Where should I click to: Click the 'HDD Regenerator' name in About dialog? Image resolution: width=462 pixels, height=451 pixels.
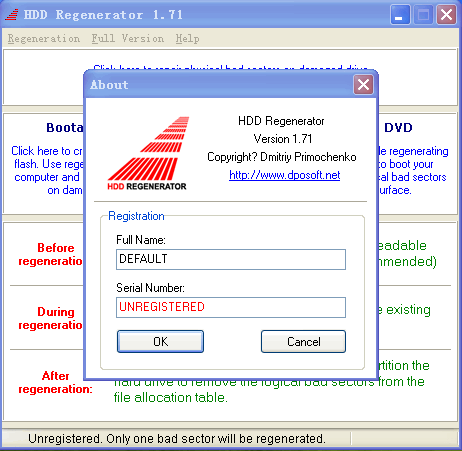click(x=281, y=121)
